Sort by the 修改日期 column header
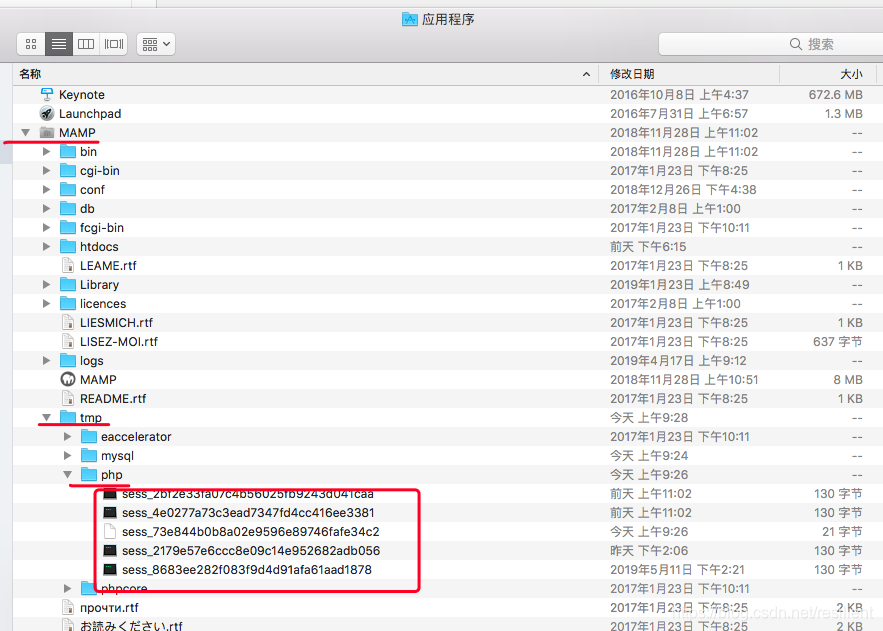This screenshot has height=631, width=883. (689, 74)
